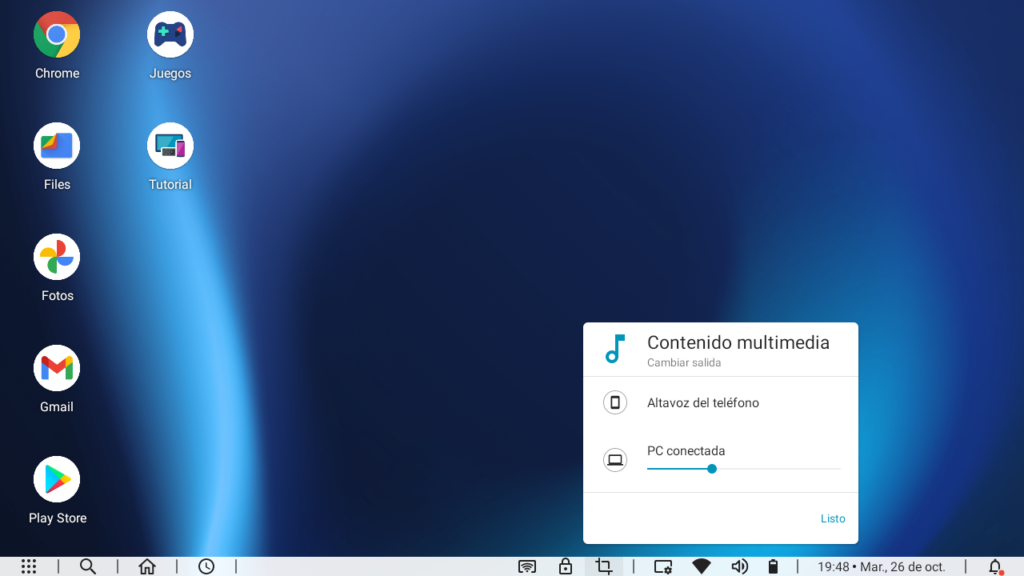The image size is (1024, 576).
Task: Click the date and time display
Action: coord(881,567)
